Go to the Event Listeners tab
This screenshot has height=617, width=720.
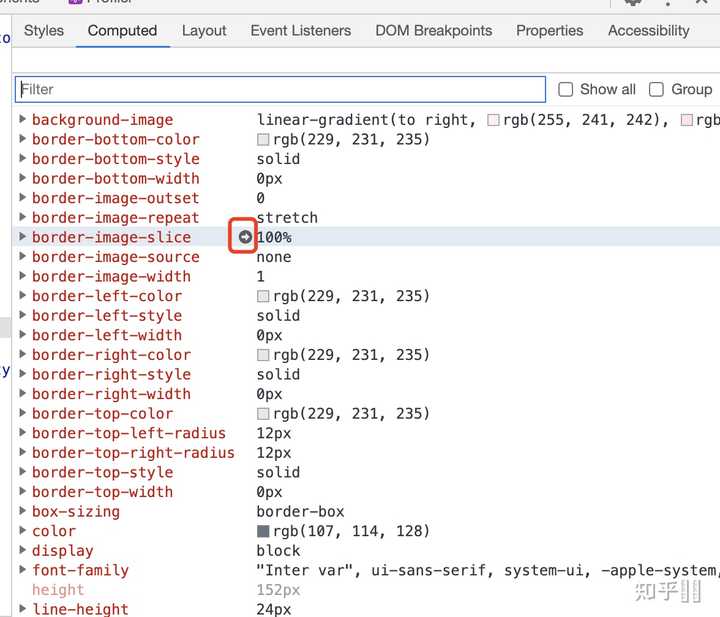tap(300, 30)
